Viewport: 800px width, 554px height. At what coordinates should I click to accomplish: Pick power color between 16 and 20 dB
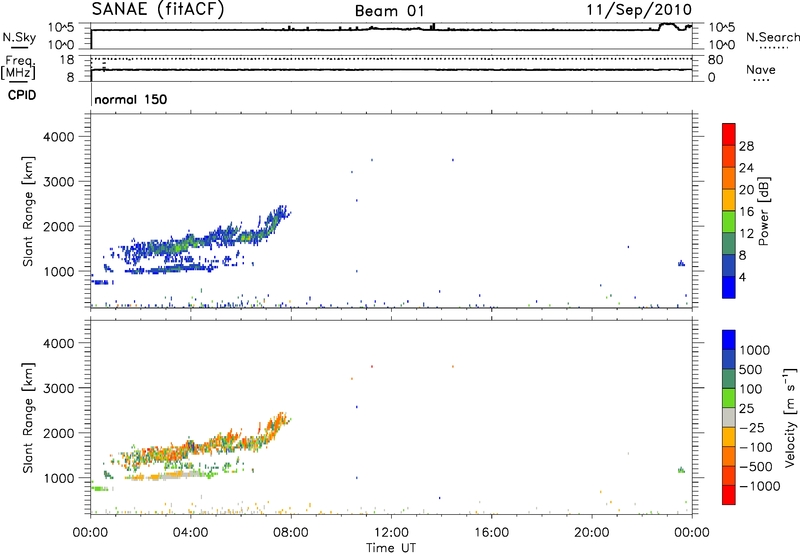coord(729,200)
